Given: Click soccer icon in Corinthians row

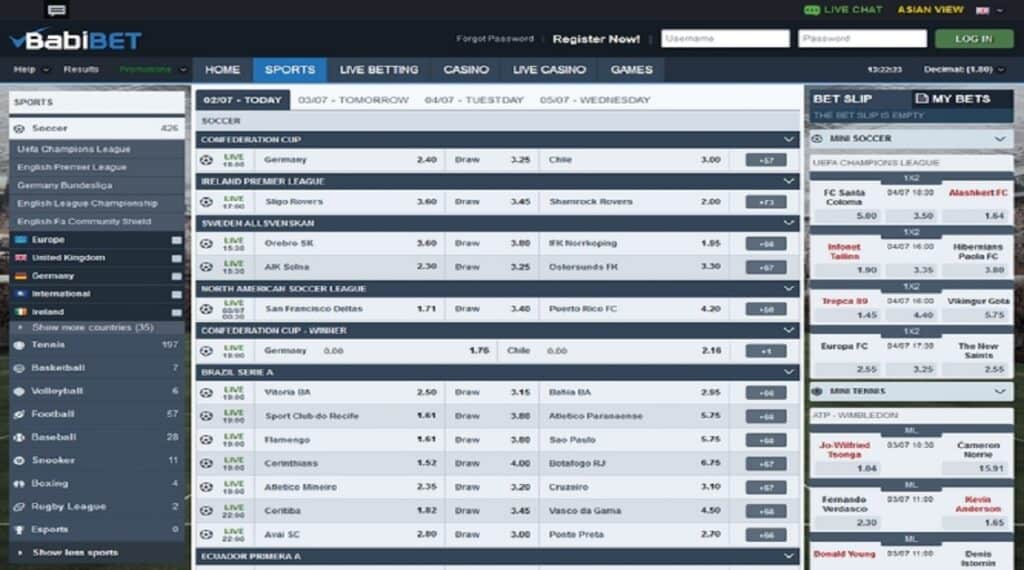Looking at the screenshot, I should coord(206,464).
